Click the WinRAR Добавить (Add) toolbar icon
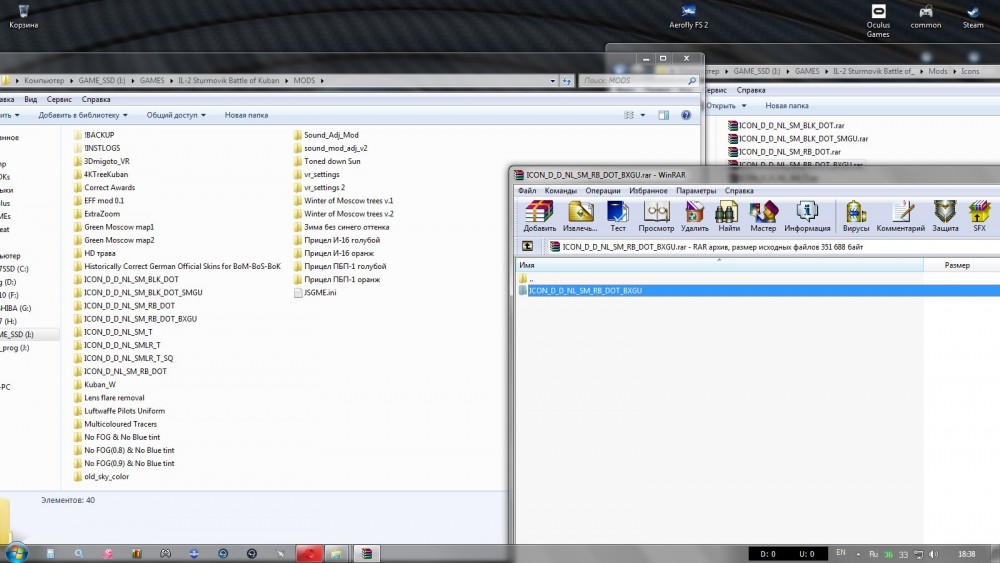The image size is (1000, 563). click(x=540, y=216)
